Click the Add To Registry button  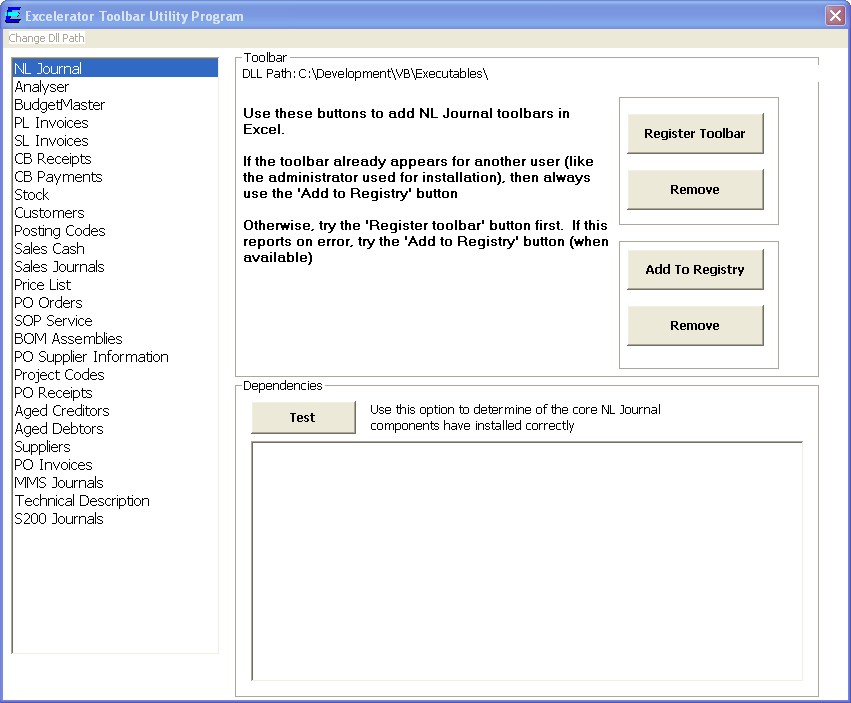click(695, 269)
